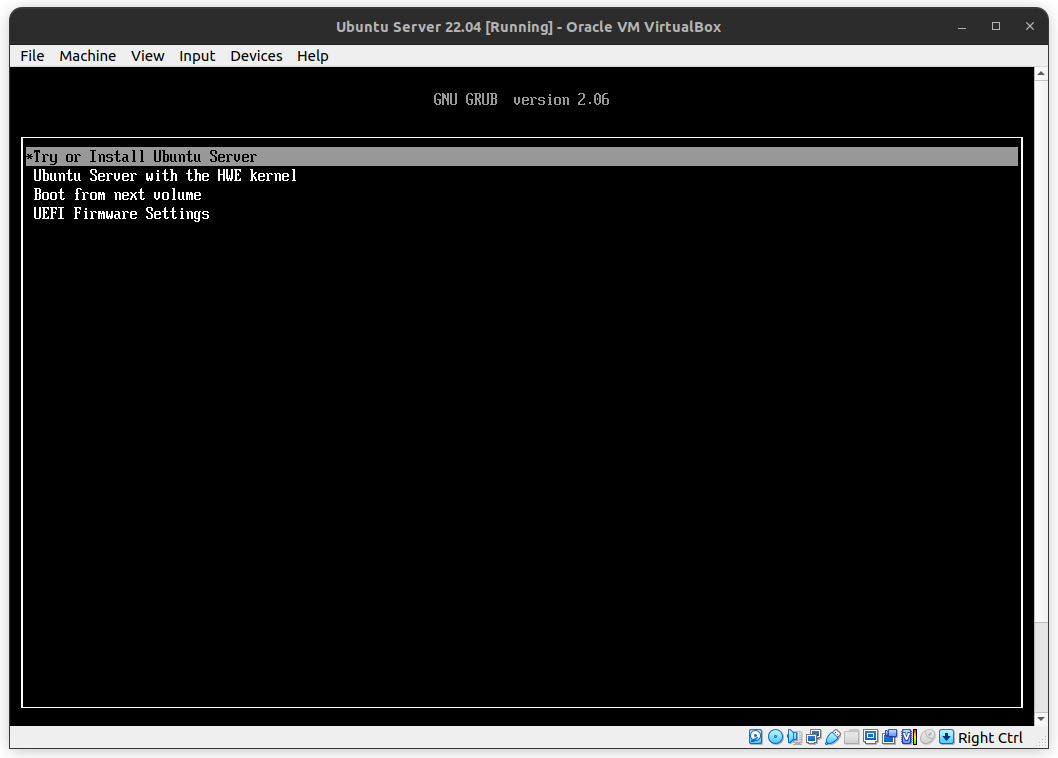Screen dimensions: 1058x758
Task: Click the vertical scrollbar thumb
Action: (1041, 351)
